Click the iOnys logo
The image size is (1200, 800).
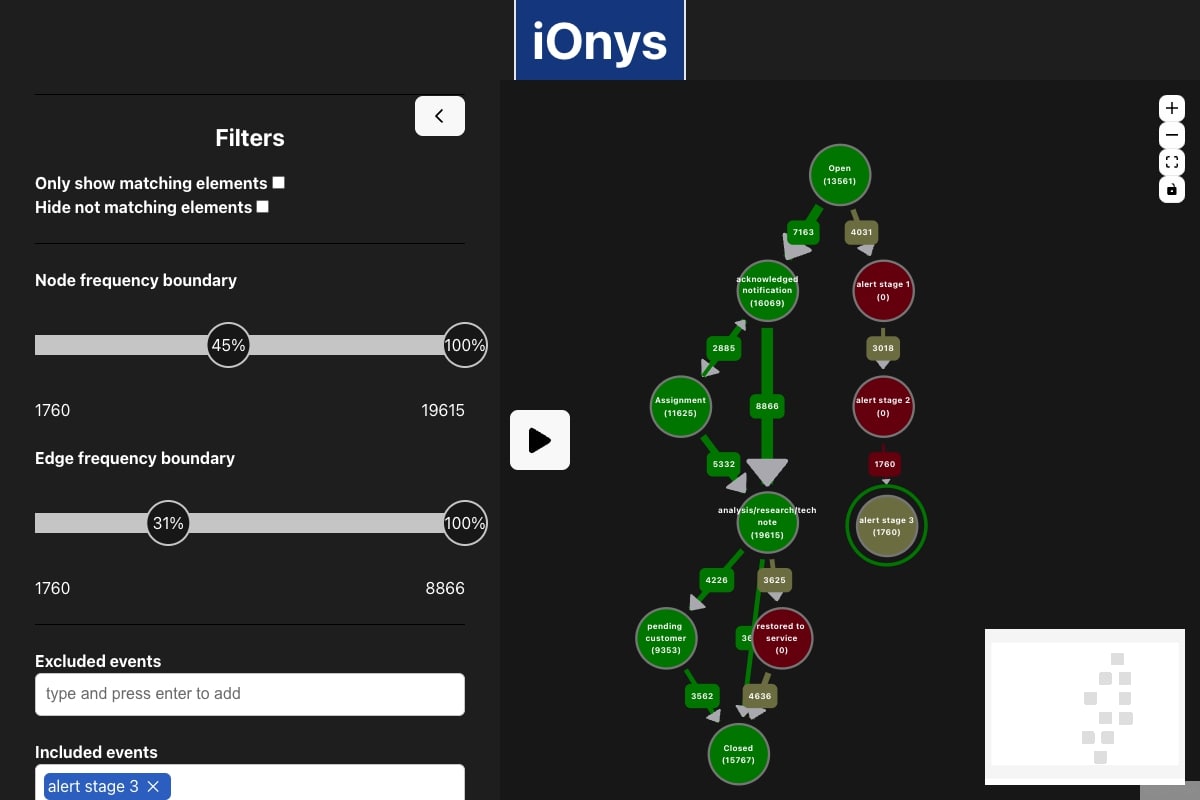tap(599, 41)
